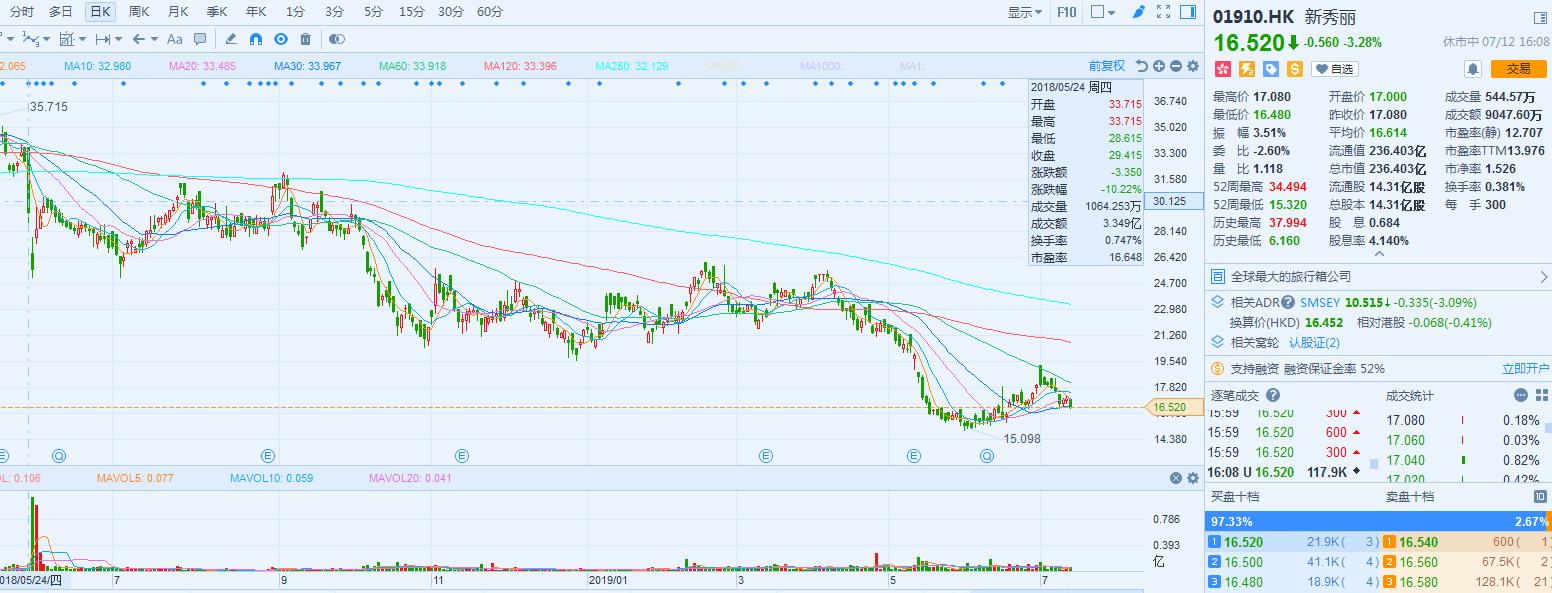
Task: Enter fullscreen chart mode
Action: point(1163,12)
